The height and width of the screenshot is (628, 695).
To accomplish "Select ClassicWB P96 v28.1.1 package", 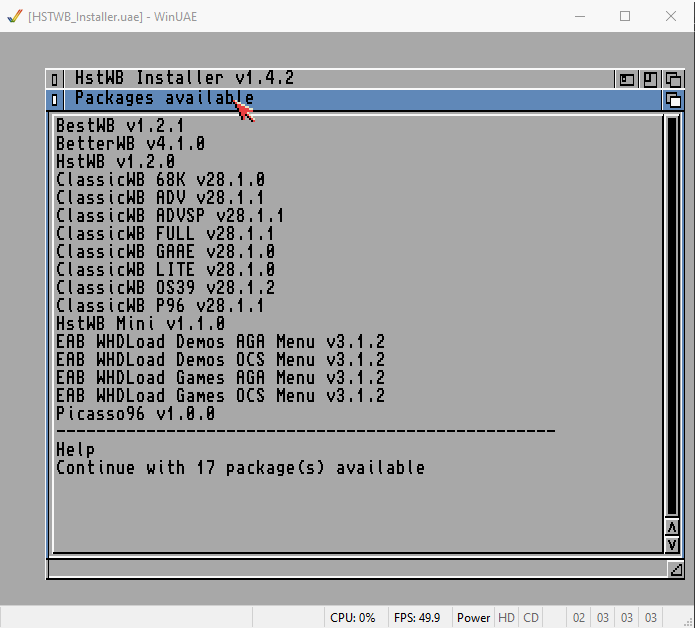I will point(160,306).
